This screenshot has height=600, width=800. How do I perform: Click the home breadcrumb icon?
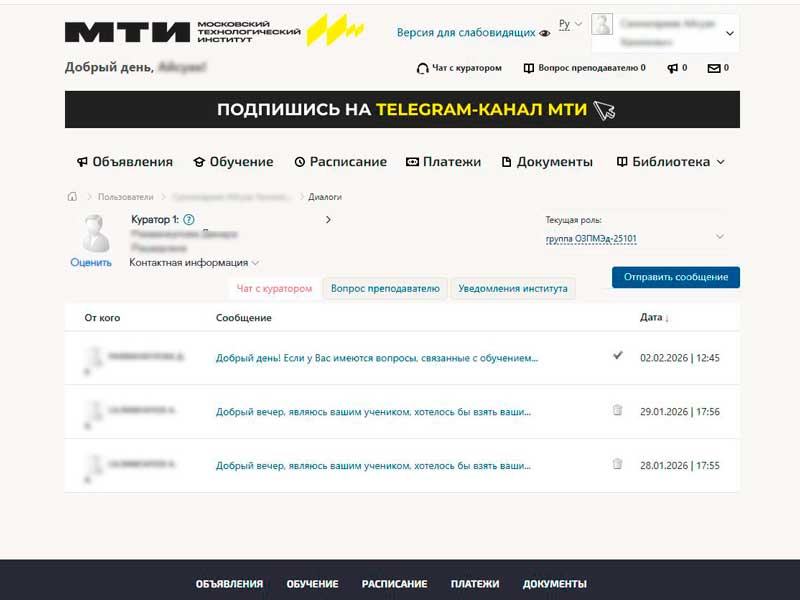tap(72, 196)
